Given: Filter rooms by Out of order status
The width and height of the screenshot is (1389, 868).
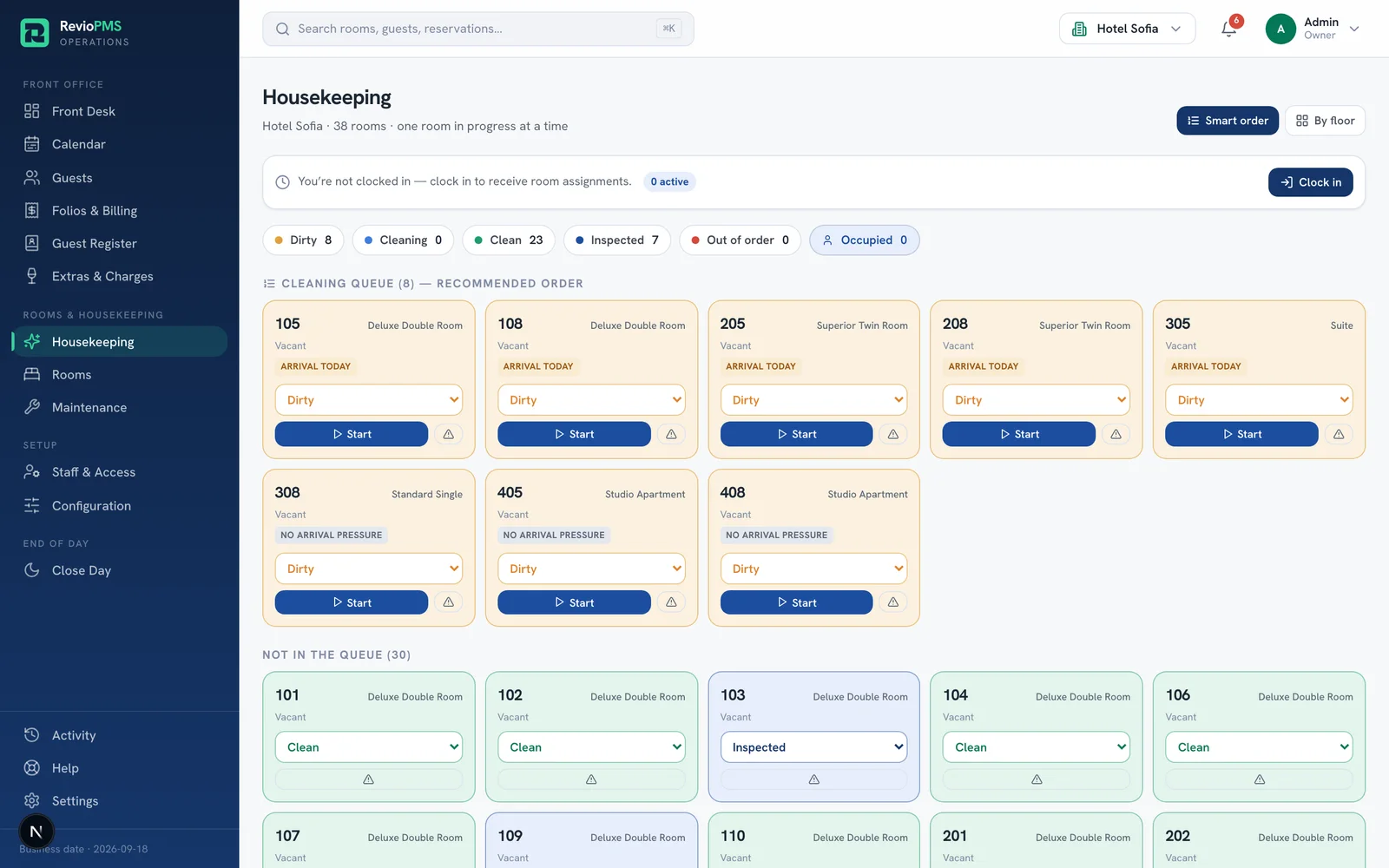Looking at the screenshot, I should (741, 240).
